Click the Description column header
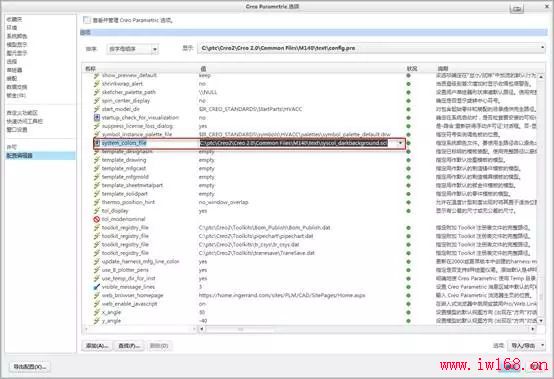 tap(443, 69)
